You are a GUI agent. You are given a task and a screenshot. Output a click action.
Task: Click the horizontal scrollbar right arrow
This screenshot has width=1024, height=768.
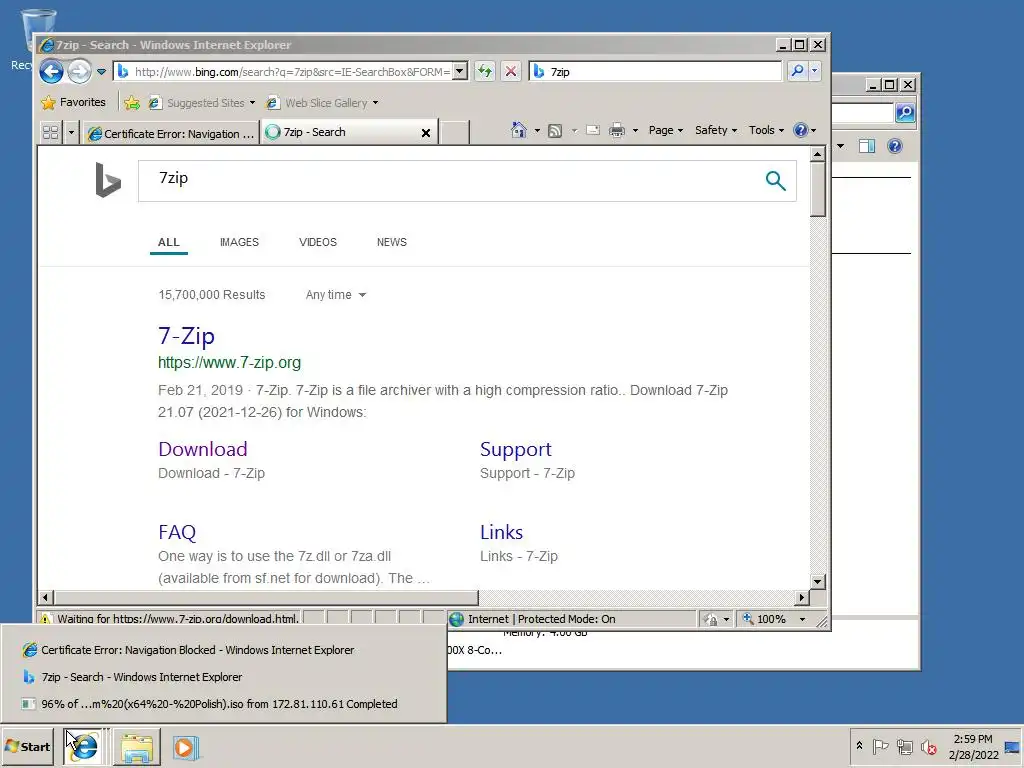pos(802,597)
